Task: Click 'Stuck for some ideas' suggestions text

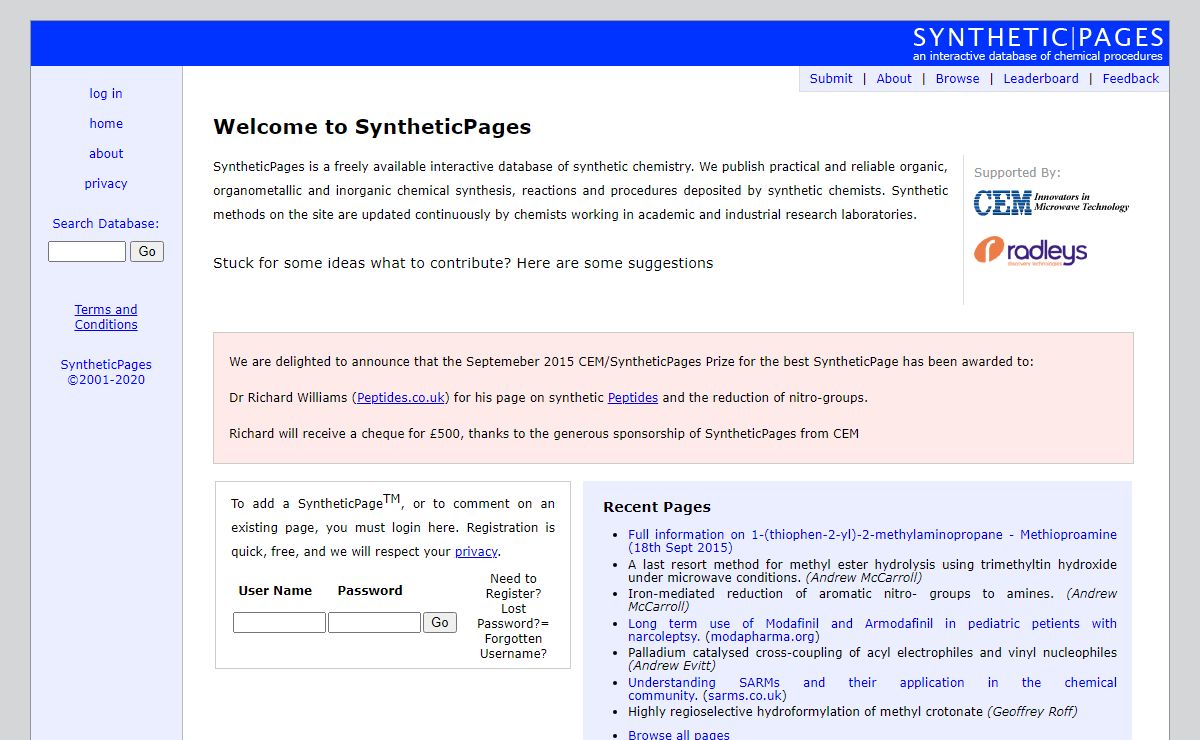Action: coord(463,263)
